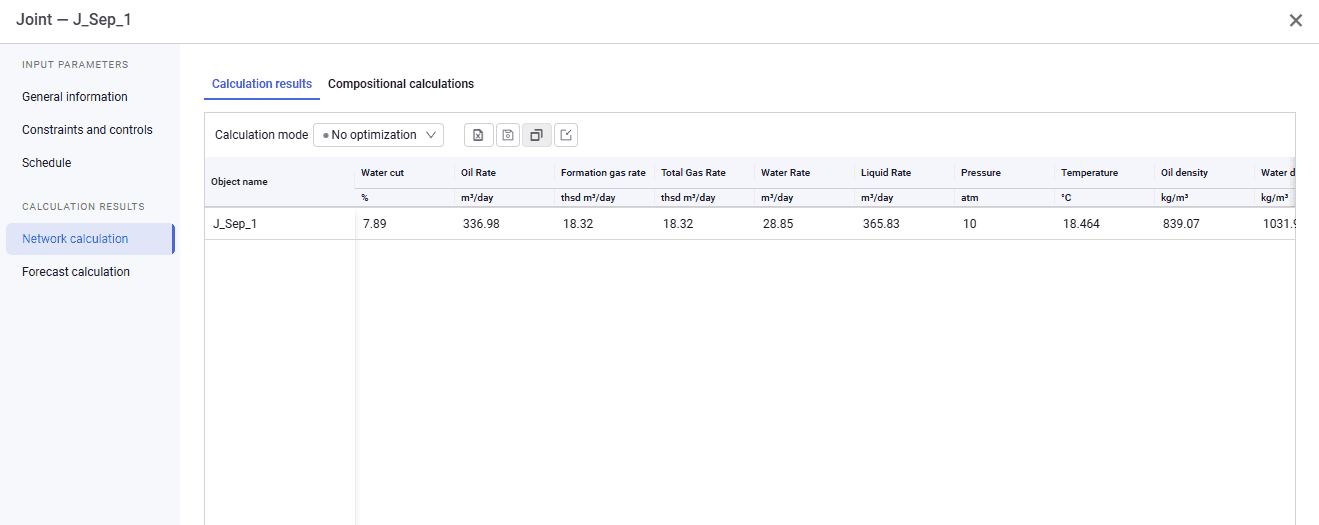The width and height of the screenshot is (1319, 525).
Task: Click the copy table icon
Action: pyautogui.click(x=537, y=135)
